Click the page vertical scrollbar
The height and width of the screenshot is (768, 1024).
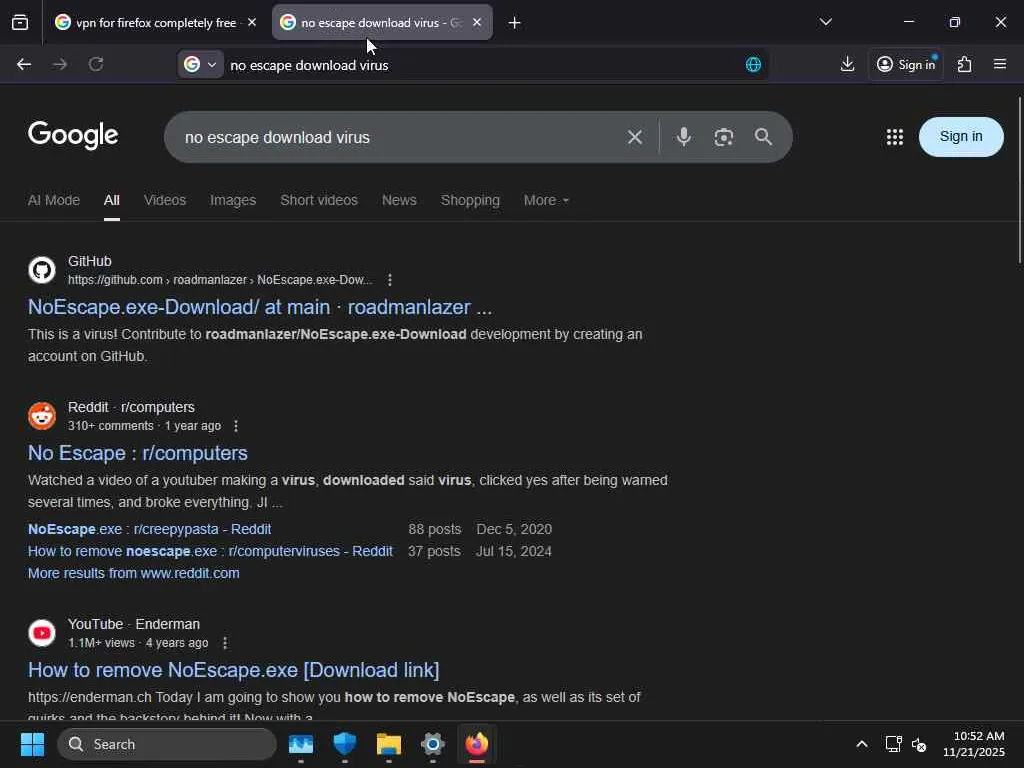(1019, 181)
